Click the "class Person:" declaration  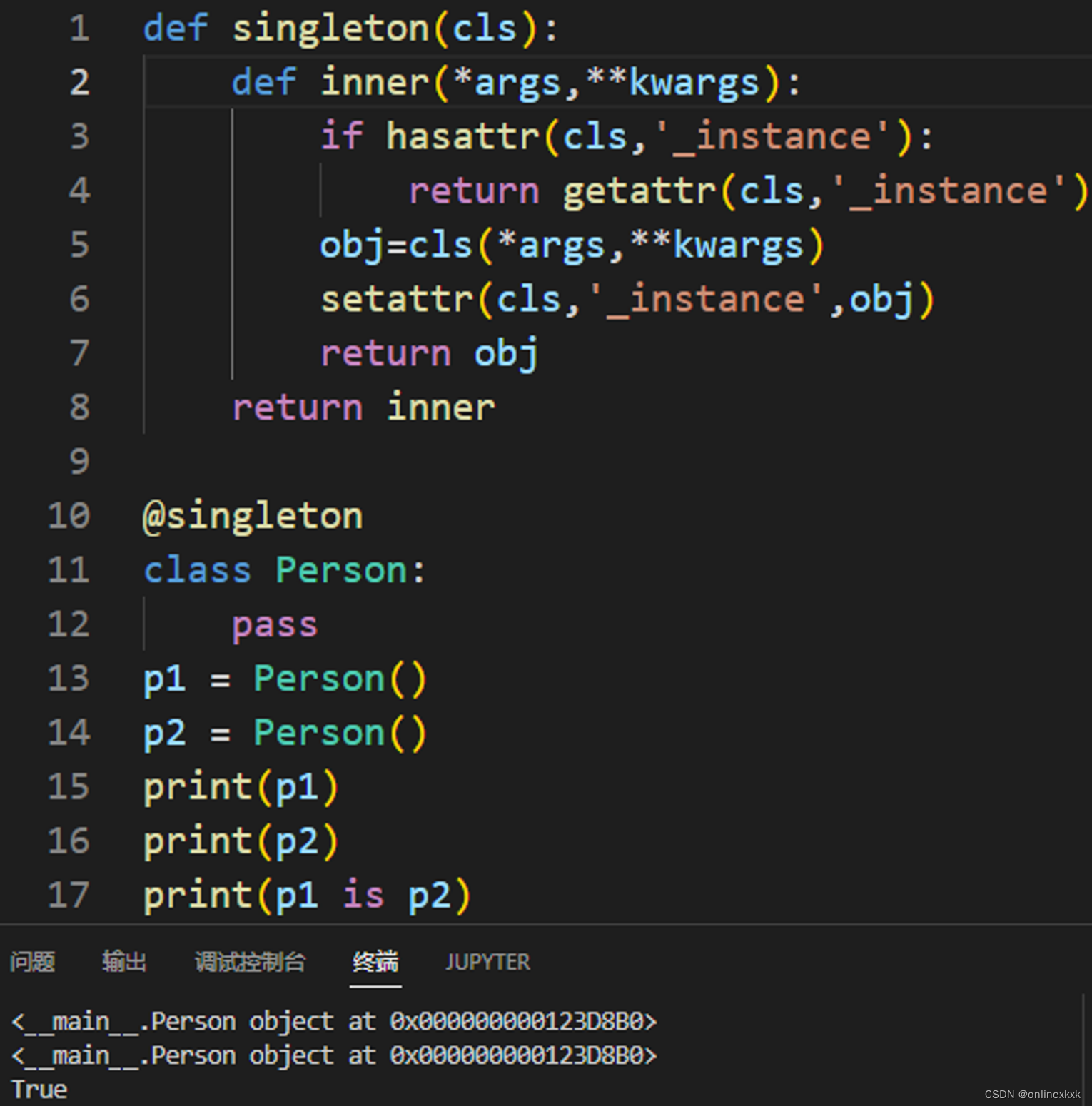pyautogui.click(x=283, y=569)
